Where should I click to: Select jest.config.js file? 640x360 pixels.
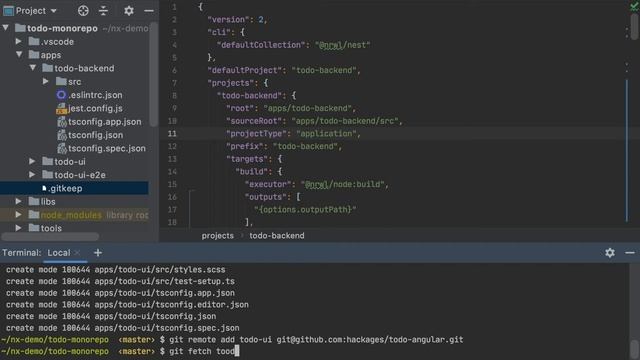(95, 109)
